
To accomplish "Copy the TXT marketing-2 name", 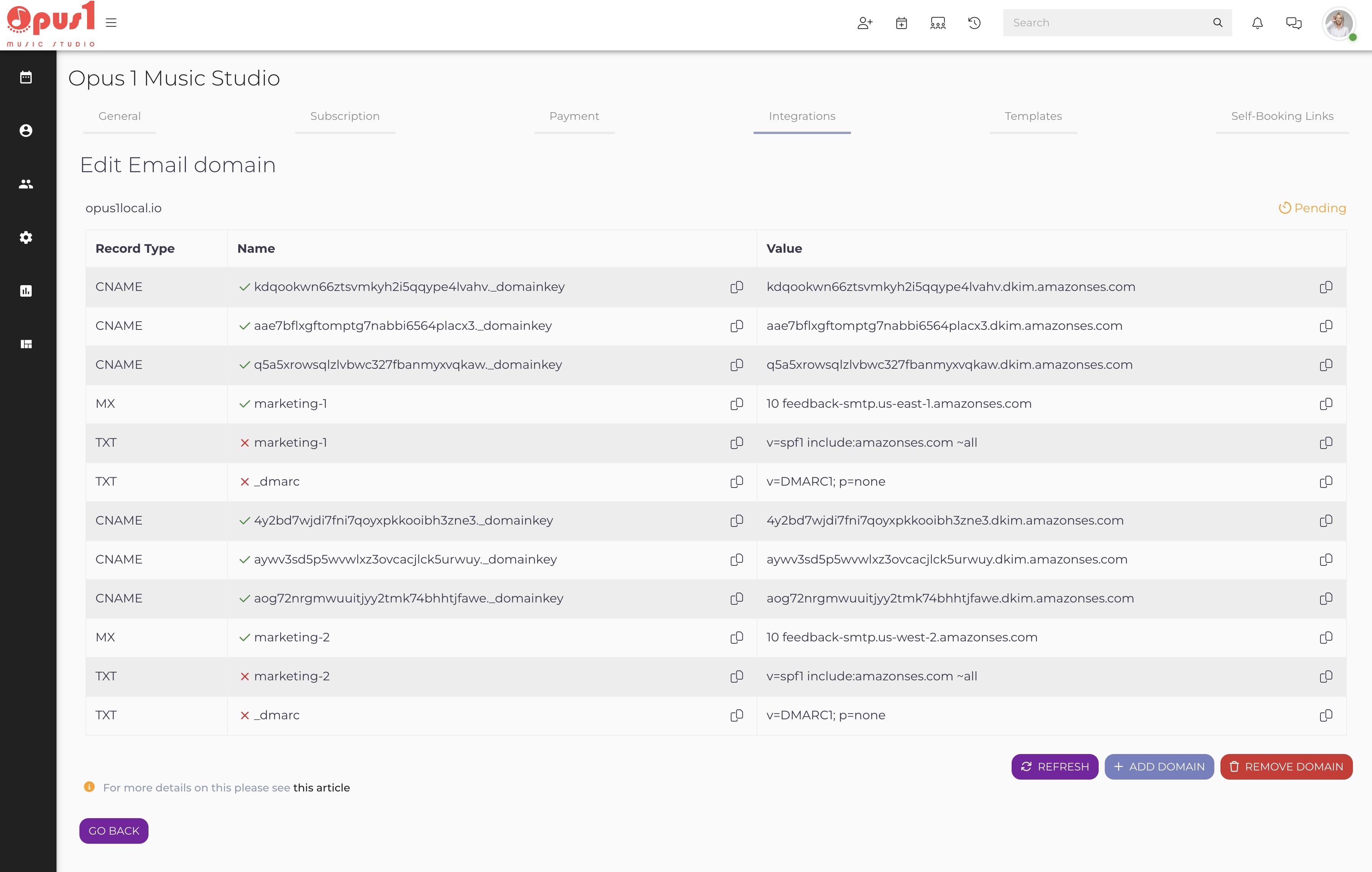I will tap(737, 677).
